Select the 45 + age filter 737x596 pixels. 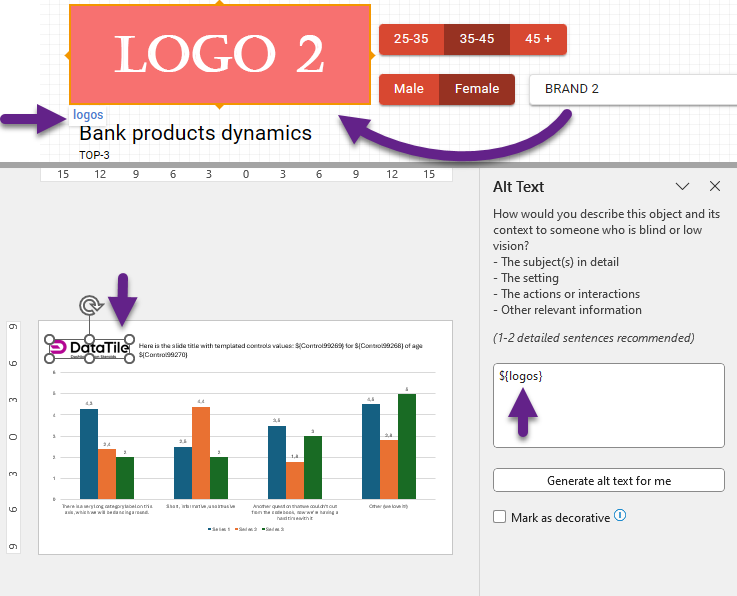point(538,39)
